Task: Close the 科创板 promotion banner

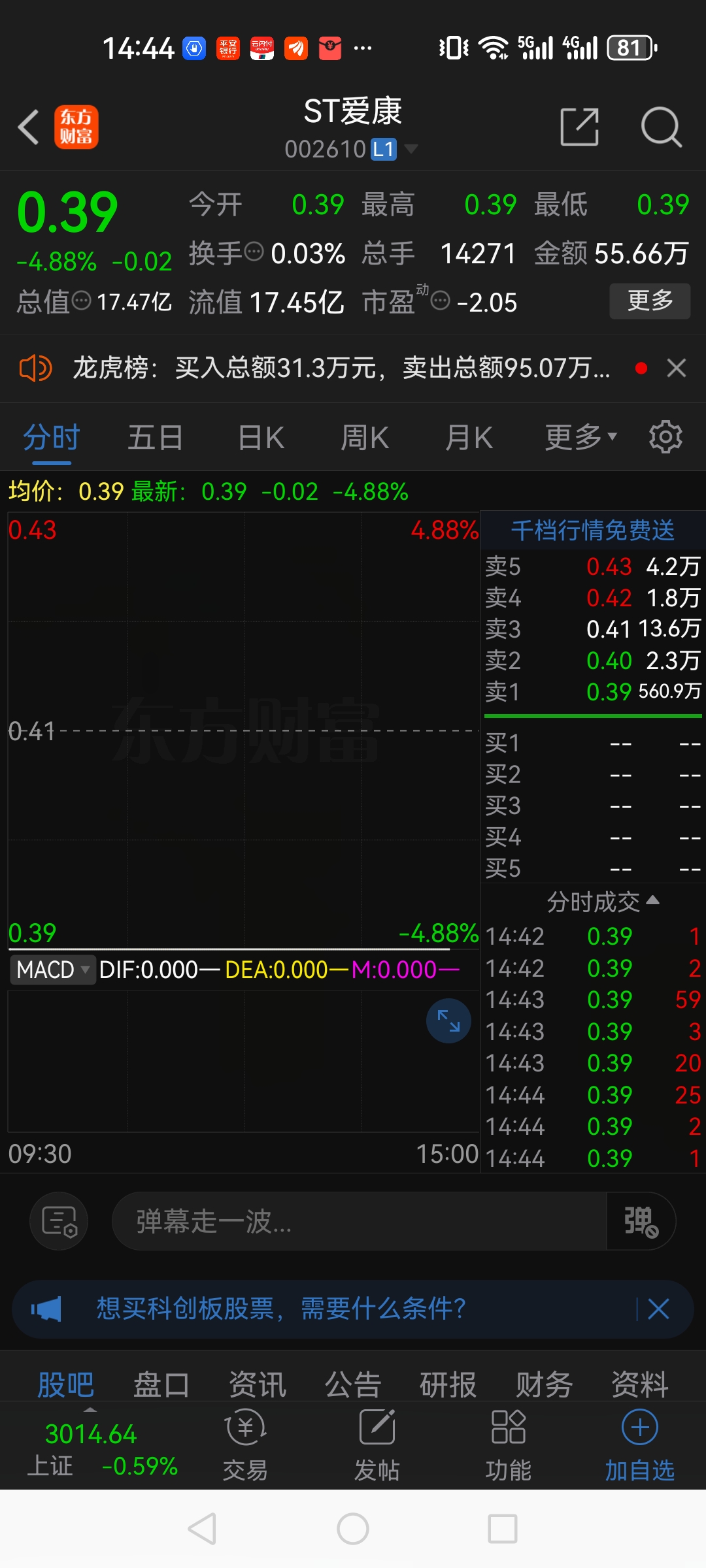Action: [658, 1309]
